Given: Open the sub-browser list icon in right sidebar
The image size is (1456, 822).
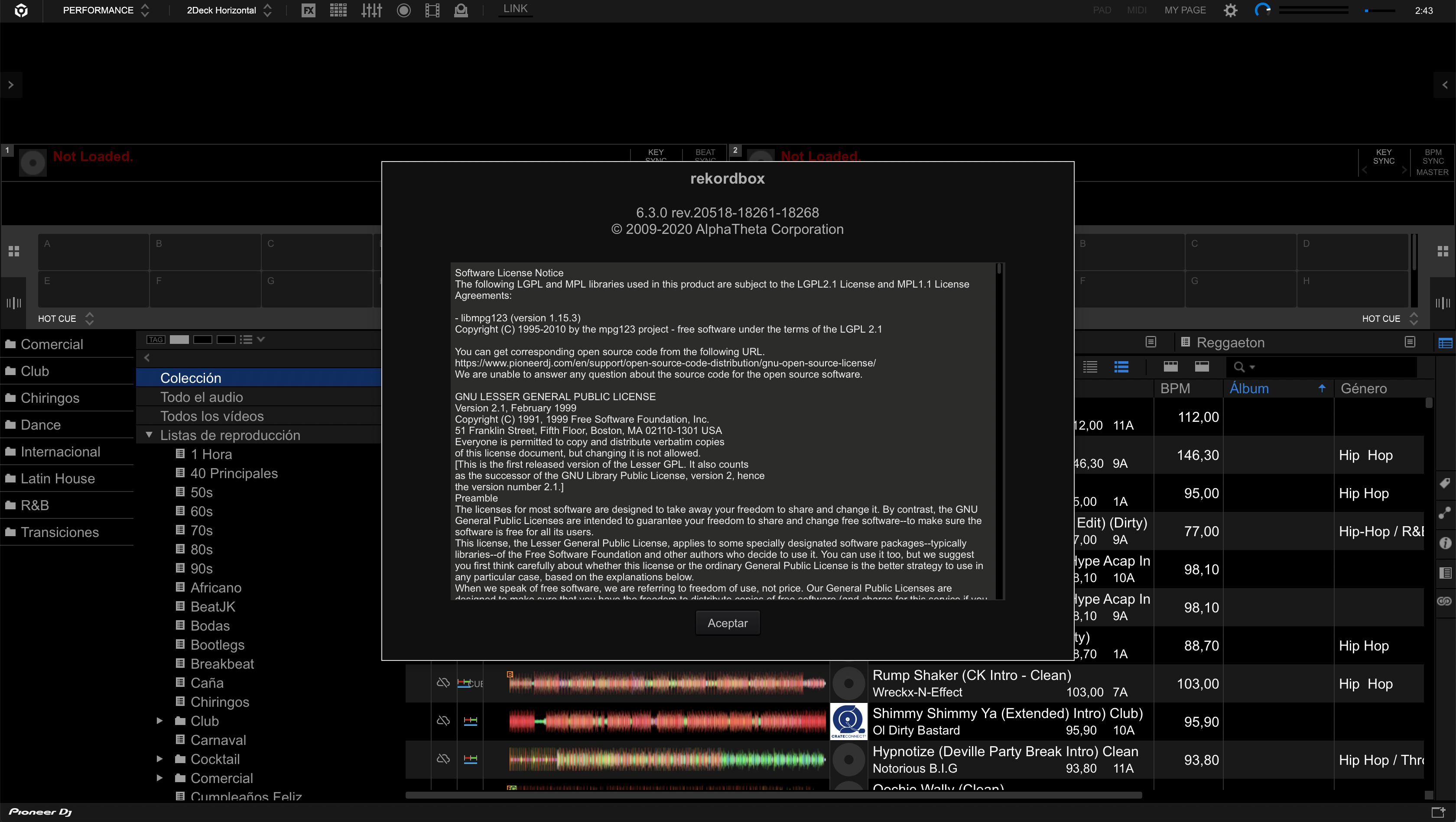Looking at the screenshot, I should click(x=1445, y=573).
